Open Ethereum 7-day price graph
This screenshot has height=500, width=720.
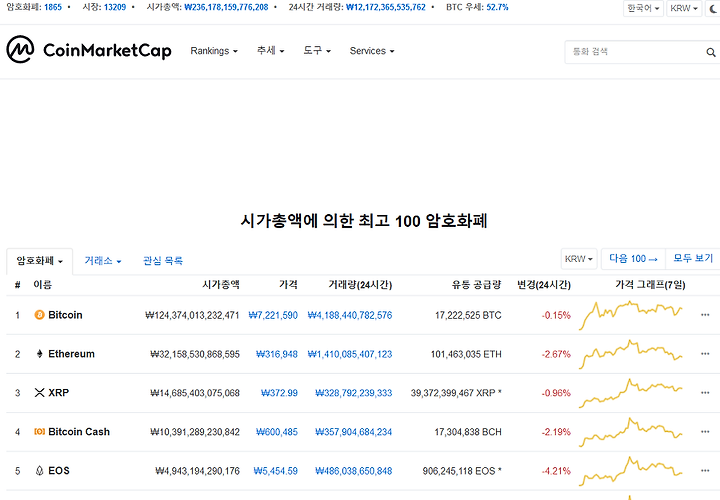pyautogui.click(x=630, y=354)
